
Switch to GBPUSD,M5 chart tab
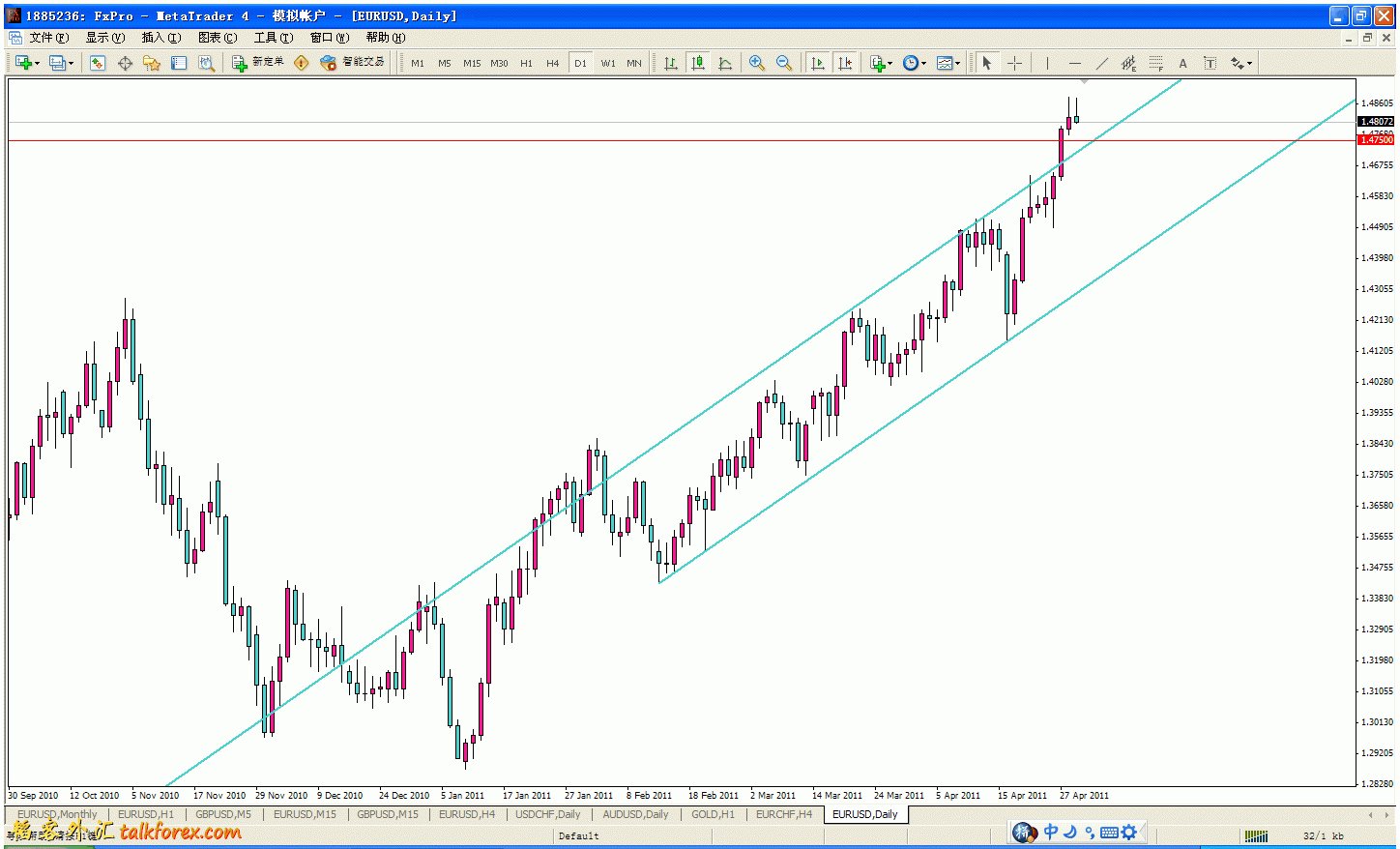coord(223,814)
